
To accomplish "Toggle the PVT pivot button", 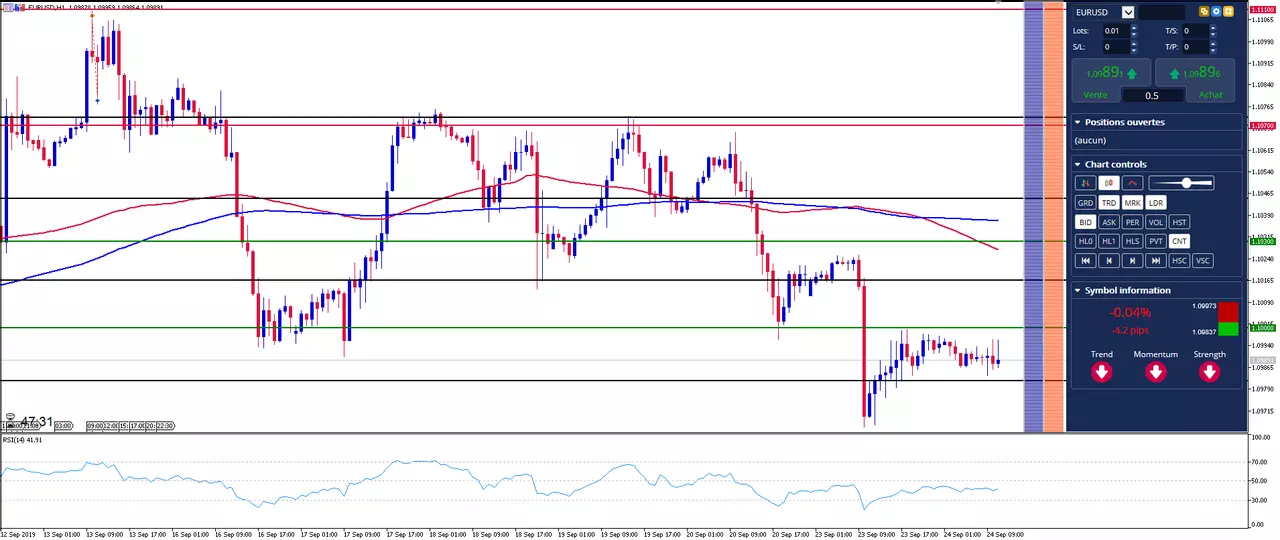I will [1156, 241].
